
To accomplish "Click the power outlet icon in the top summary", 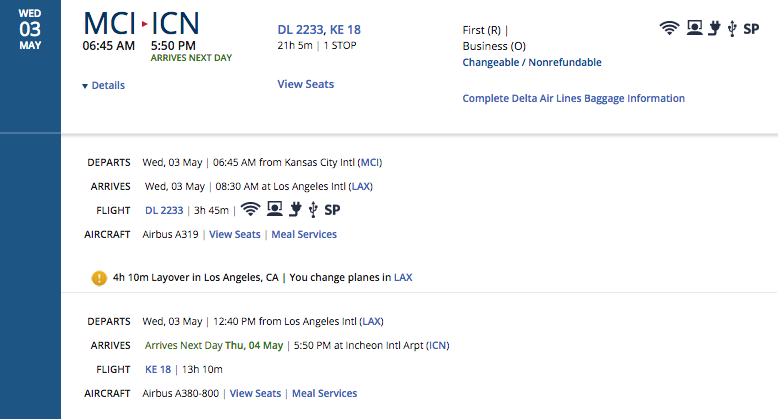I will coord(714,28).
